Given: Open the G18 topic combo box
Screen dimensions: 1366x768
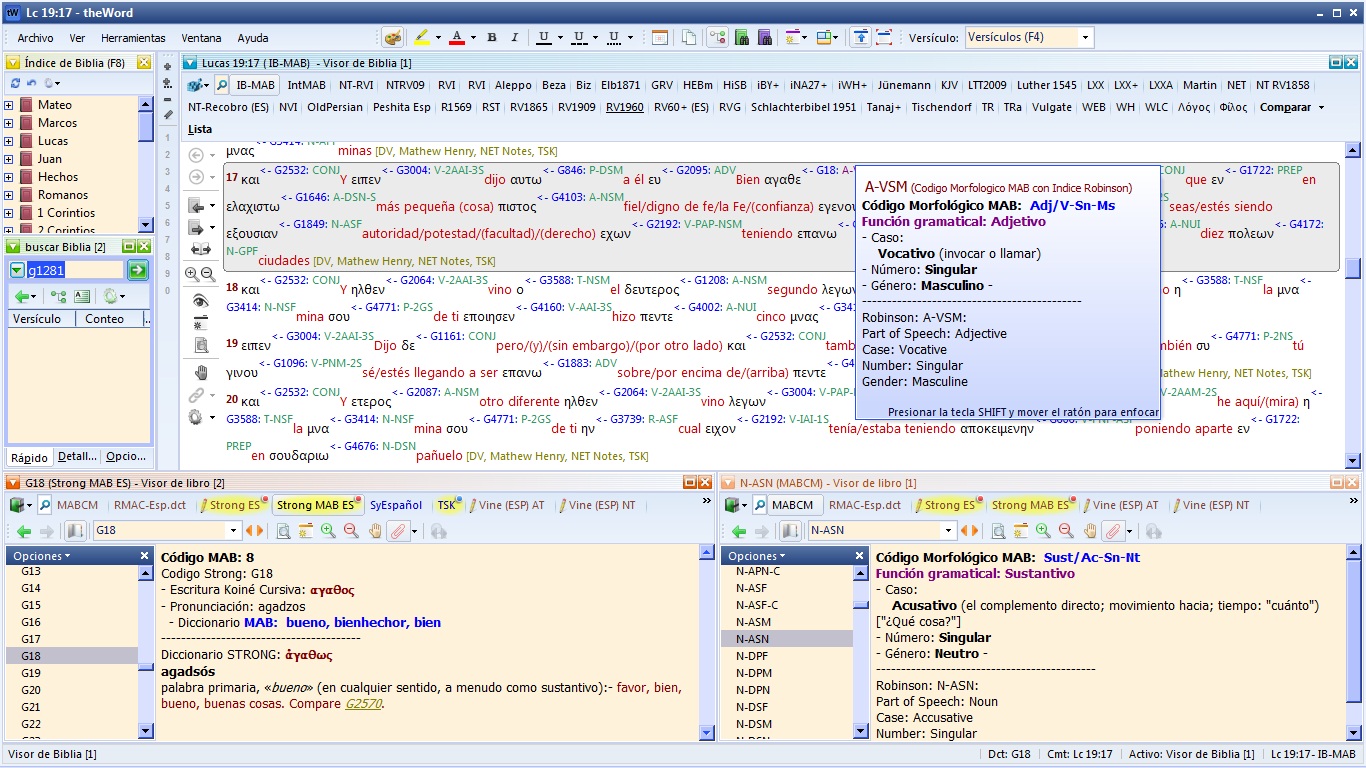Looking at the screenshot, I should pyautogui.click(x=167, y=531).
